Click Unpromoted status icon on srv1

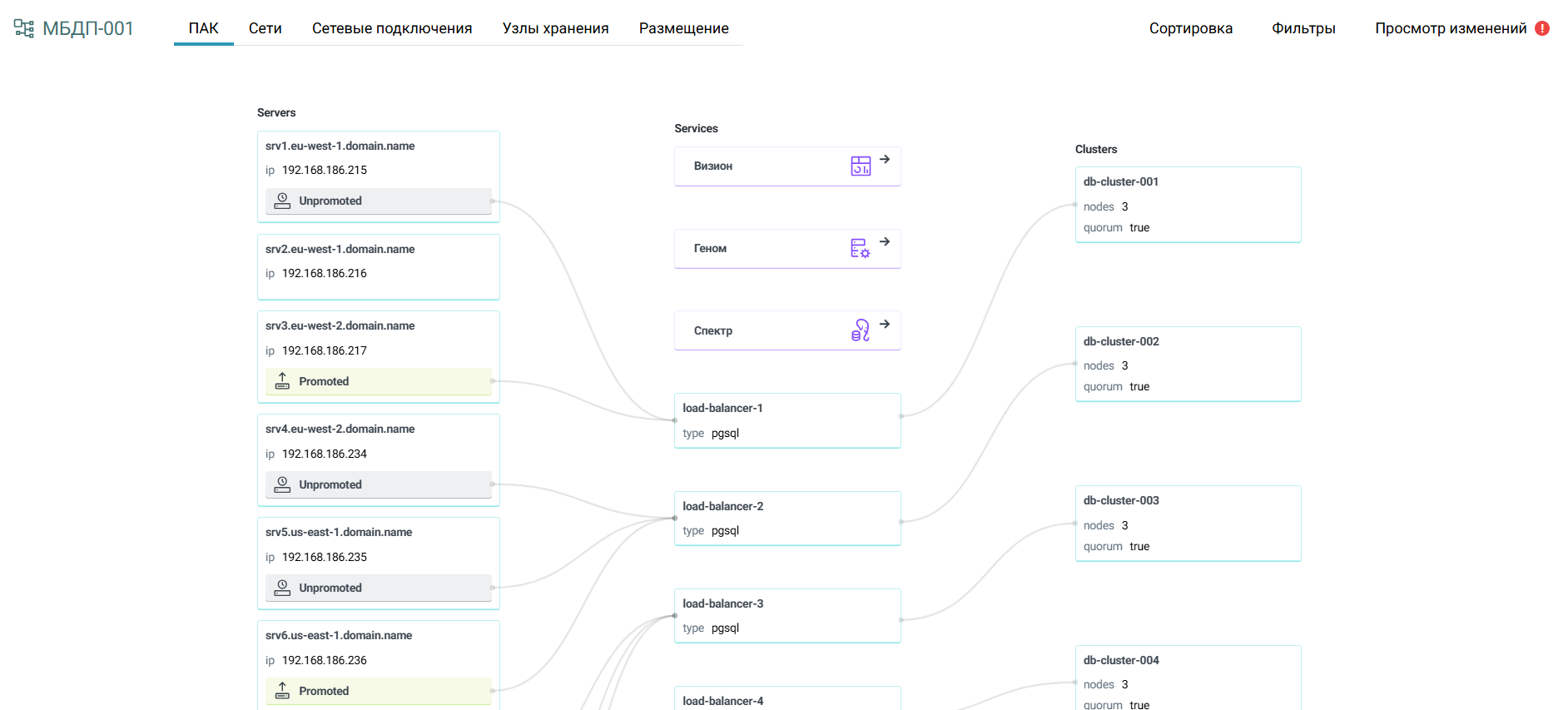283,201
